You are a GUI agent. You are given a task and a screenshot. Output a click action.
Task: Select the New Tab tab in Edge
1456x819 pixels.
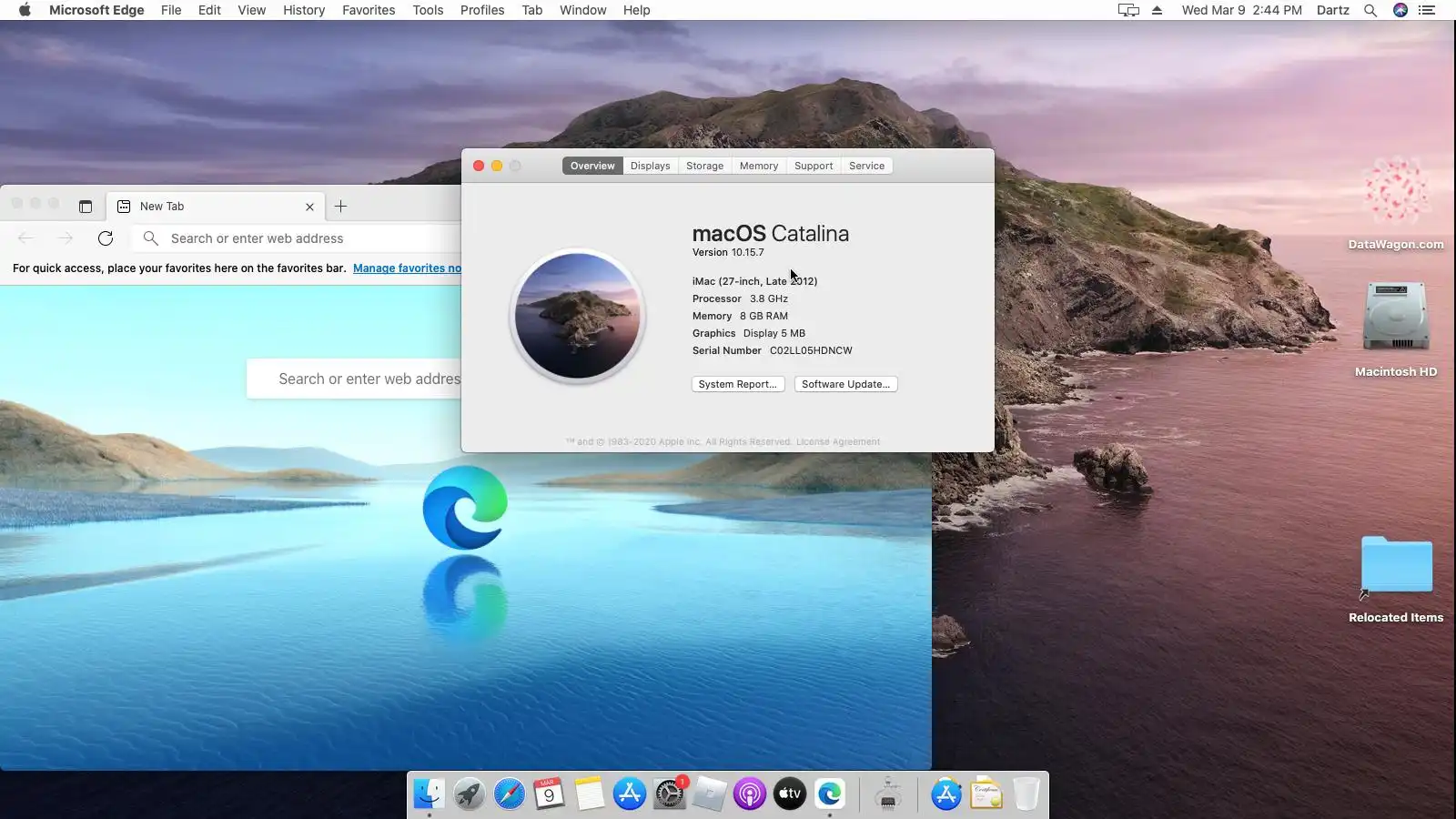(x=217, y=207)
